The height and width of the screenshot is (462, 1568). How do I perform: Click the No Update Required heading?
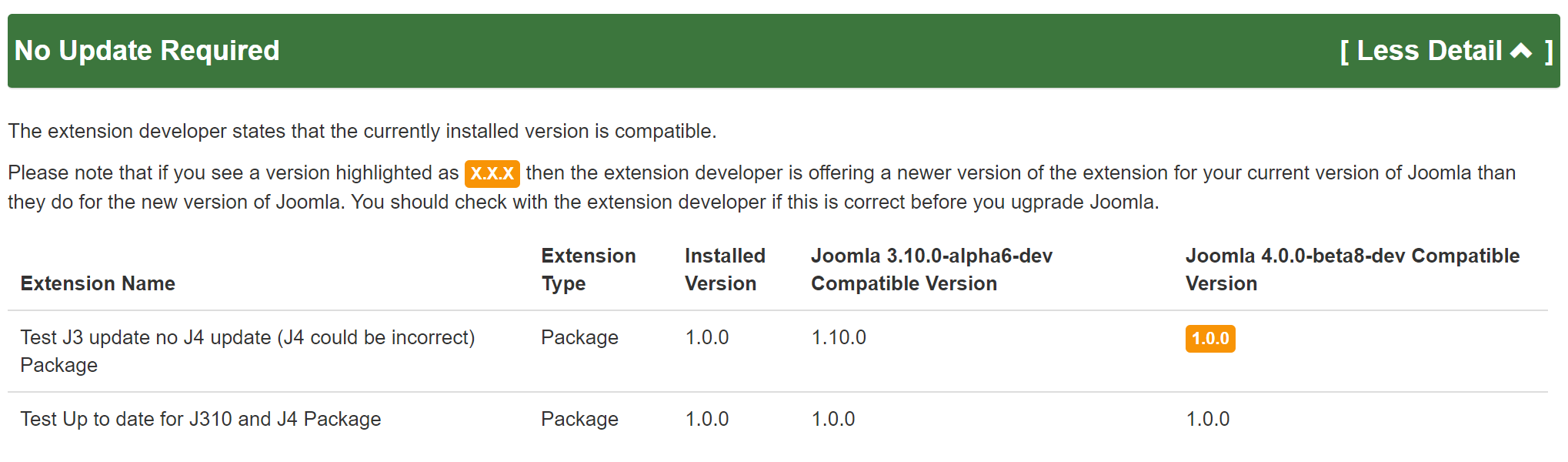click(x=147, y=51)
